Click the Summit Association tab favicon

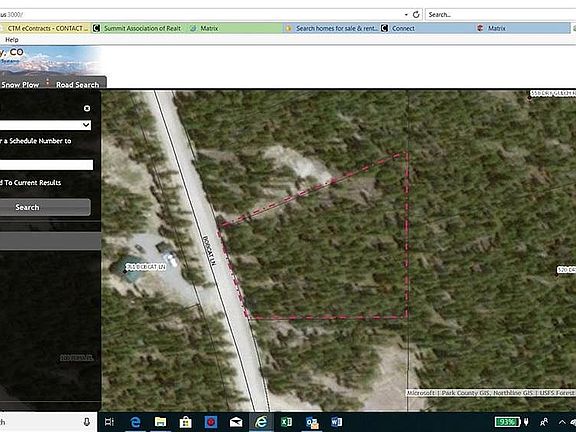tap(96, 28)
